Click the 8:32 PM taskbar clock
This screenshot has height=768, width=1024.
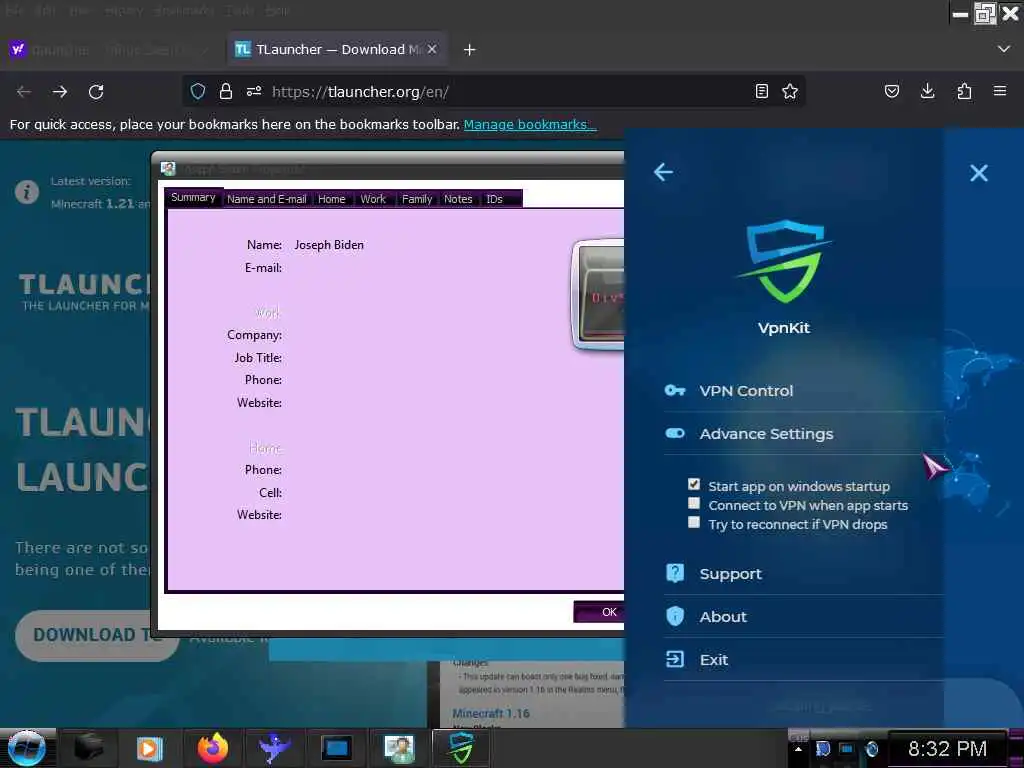click(947, 748)
